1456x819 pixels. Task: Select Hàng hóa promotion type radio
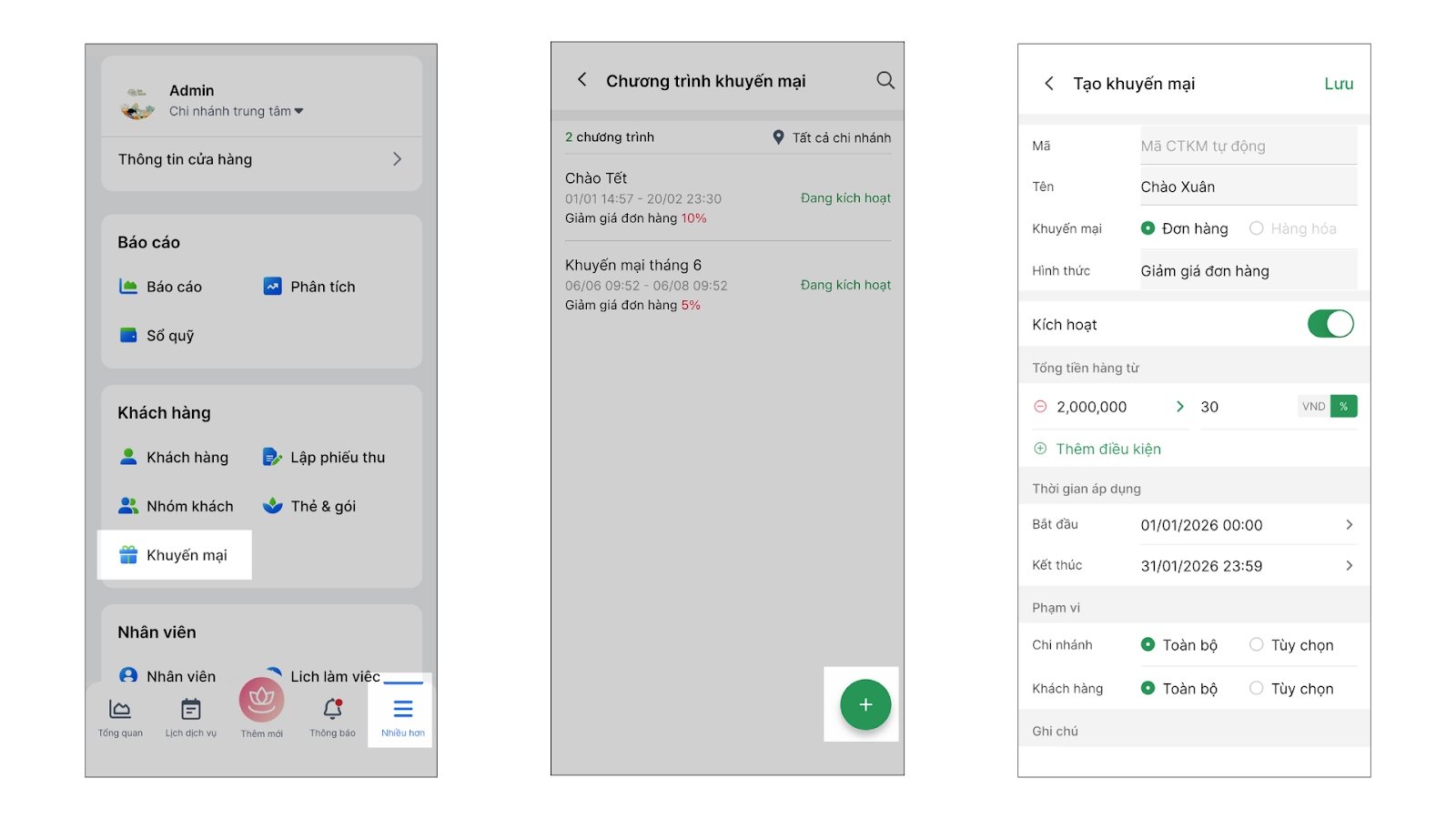[x=1256, y=228]
